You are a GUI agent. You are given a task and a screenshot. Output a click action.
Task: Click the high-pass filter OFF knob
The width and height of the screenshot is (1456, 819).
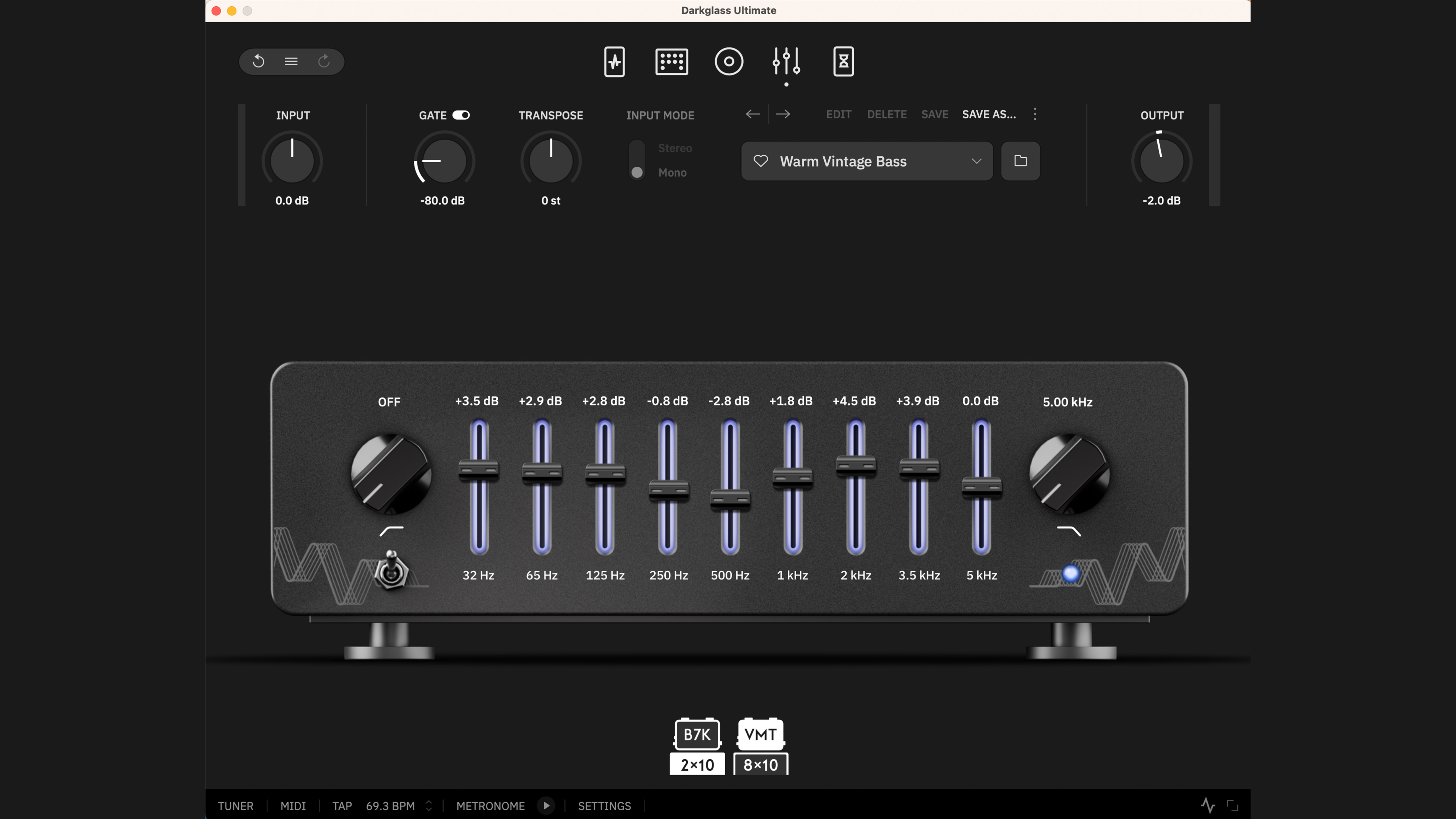click(390, 474)
